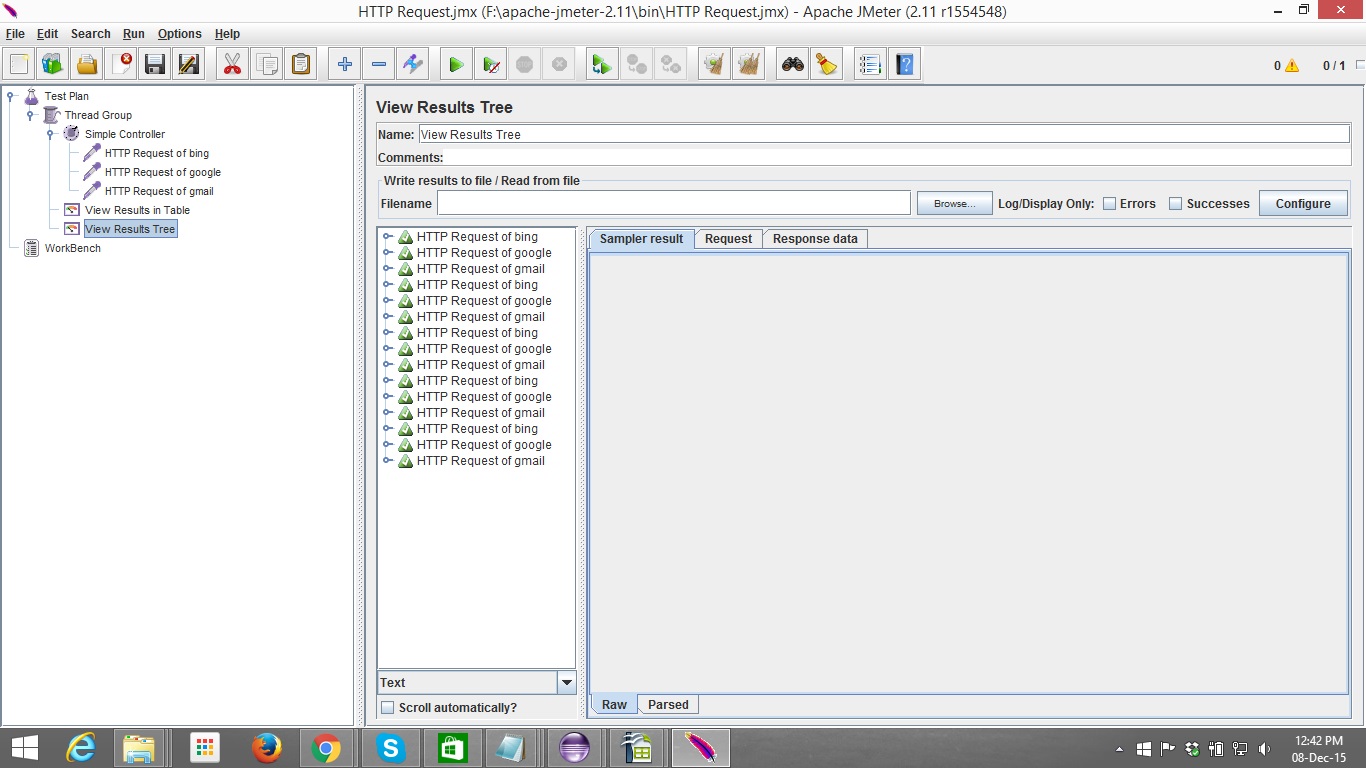Click the Paste clipboard icon

[x=301, y=65]
